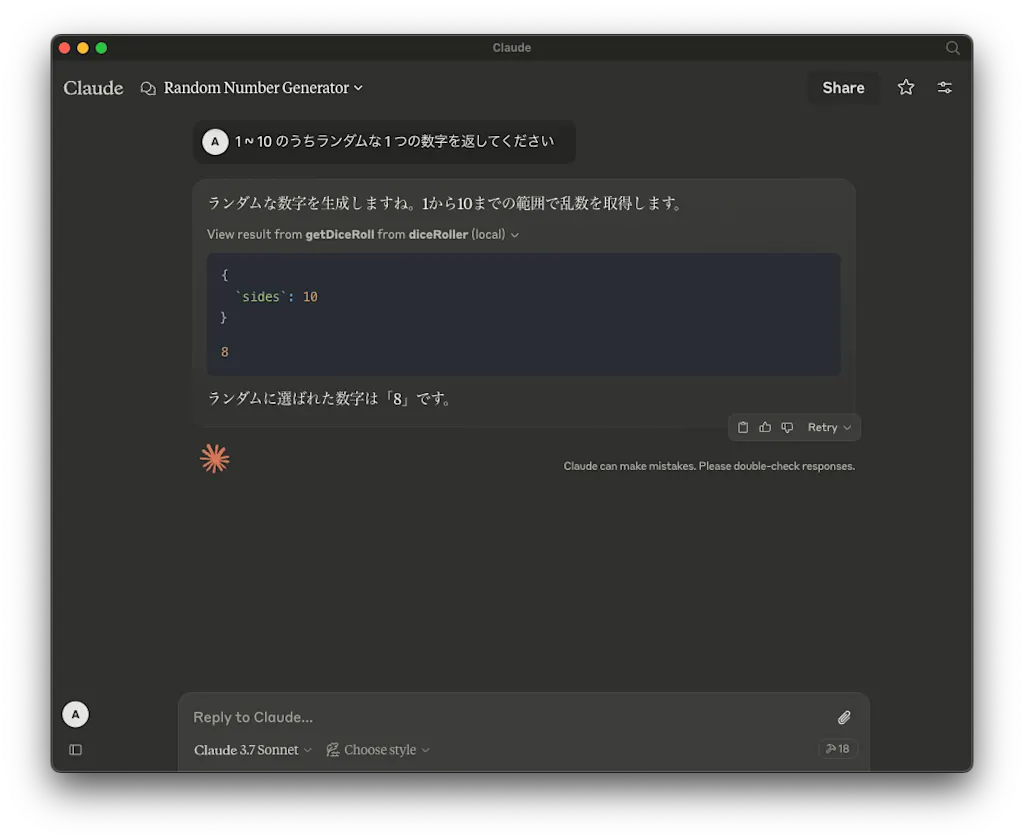This screenshot has width=1024, height=840.
Task: Click the final answer line with「8」
Action: (330, 398)
